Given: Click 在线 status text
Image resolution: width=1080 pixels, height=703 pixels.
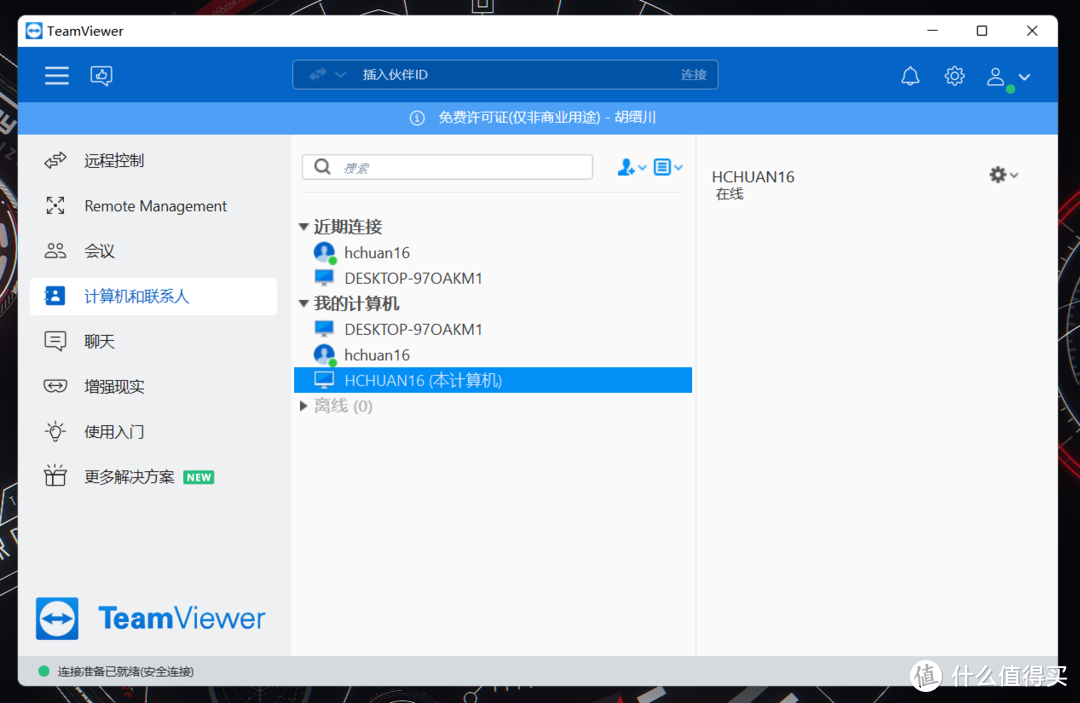Looking at the screenshot, I should (x=729, y=194).
